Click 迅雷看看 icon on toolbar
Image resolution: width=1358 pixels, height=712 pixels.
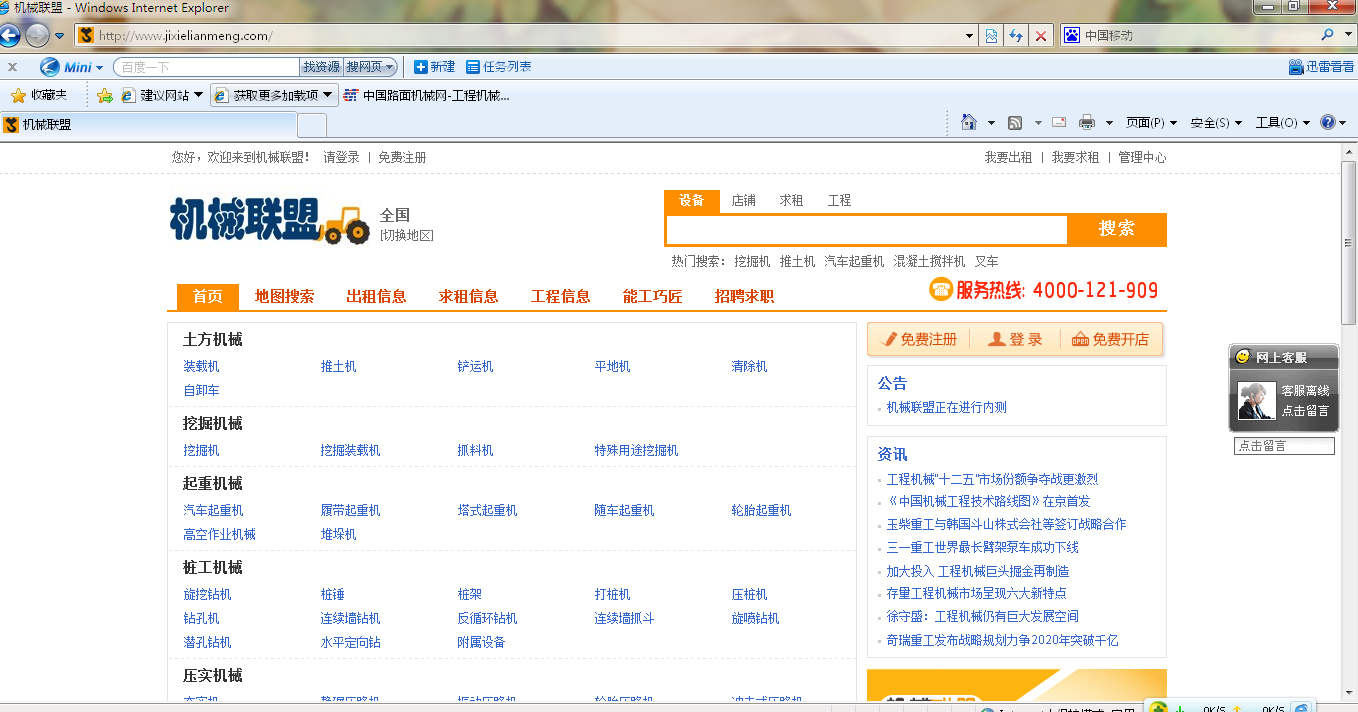click(1321, 67)
